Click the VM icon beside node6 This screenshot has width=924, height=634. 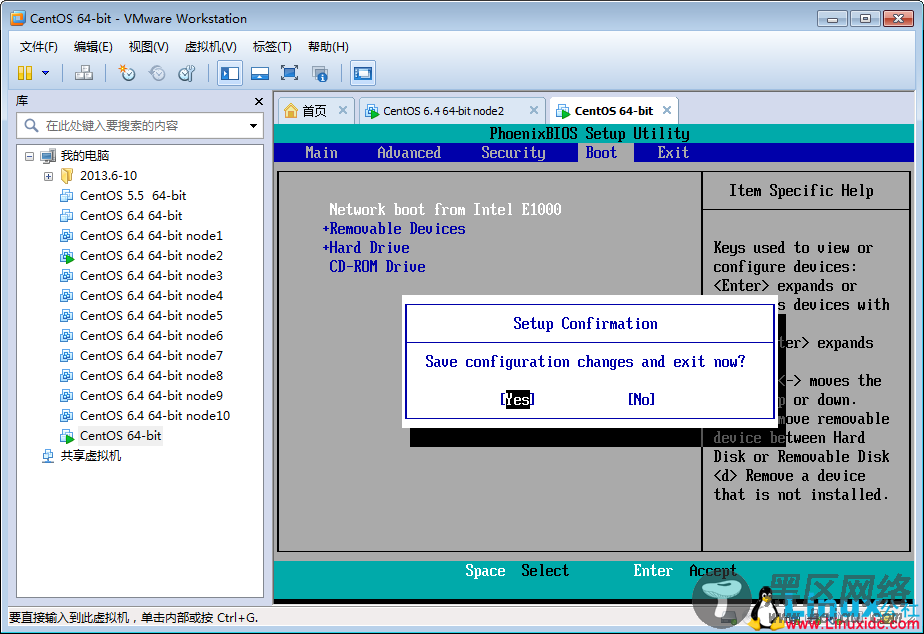[67, 336]
